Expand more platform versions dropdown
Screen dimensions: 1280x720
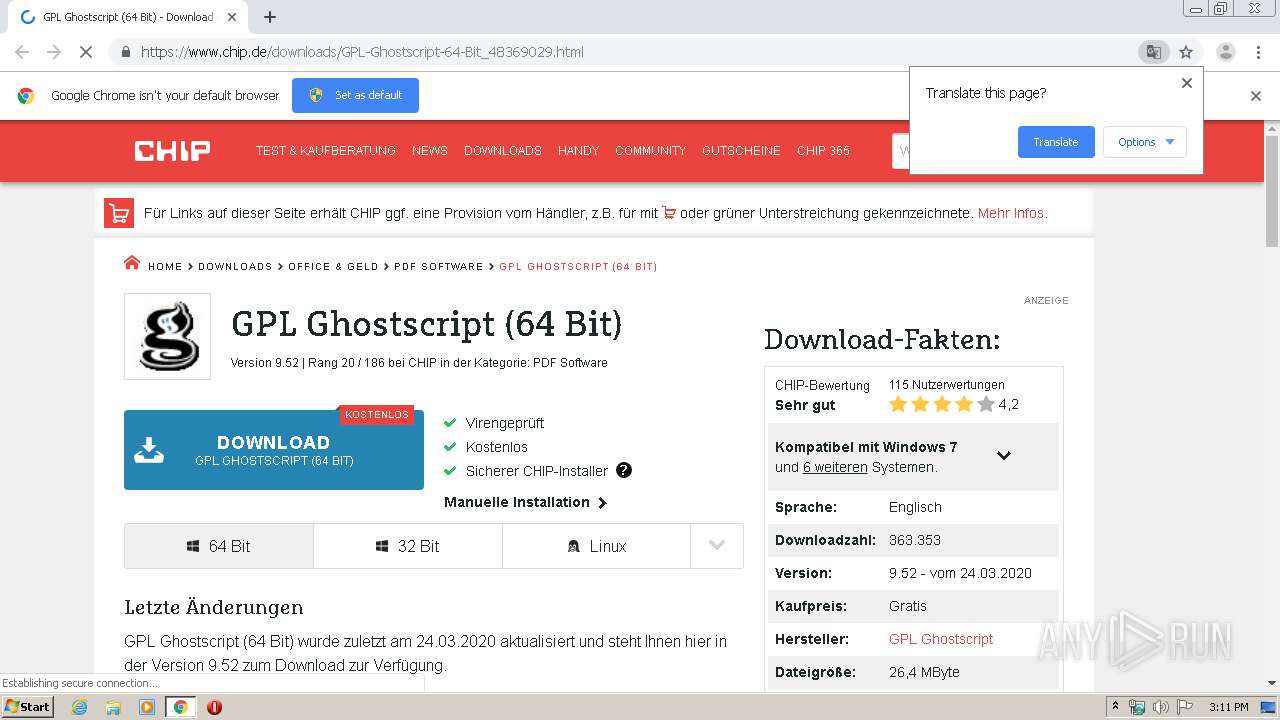point(717,546)
